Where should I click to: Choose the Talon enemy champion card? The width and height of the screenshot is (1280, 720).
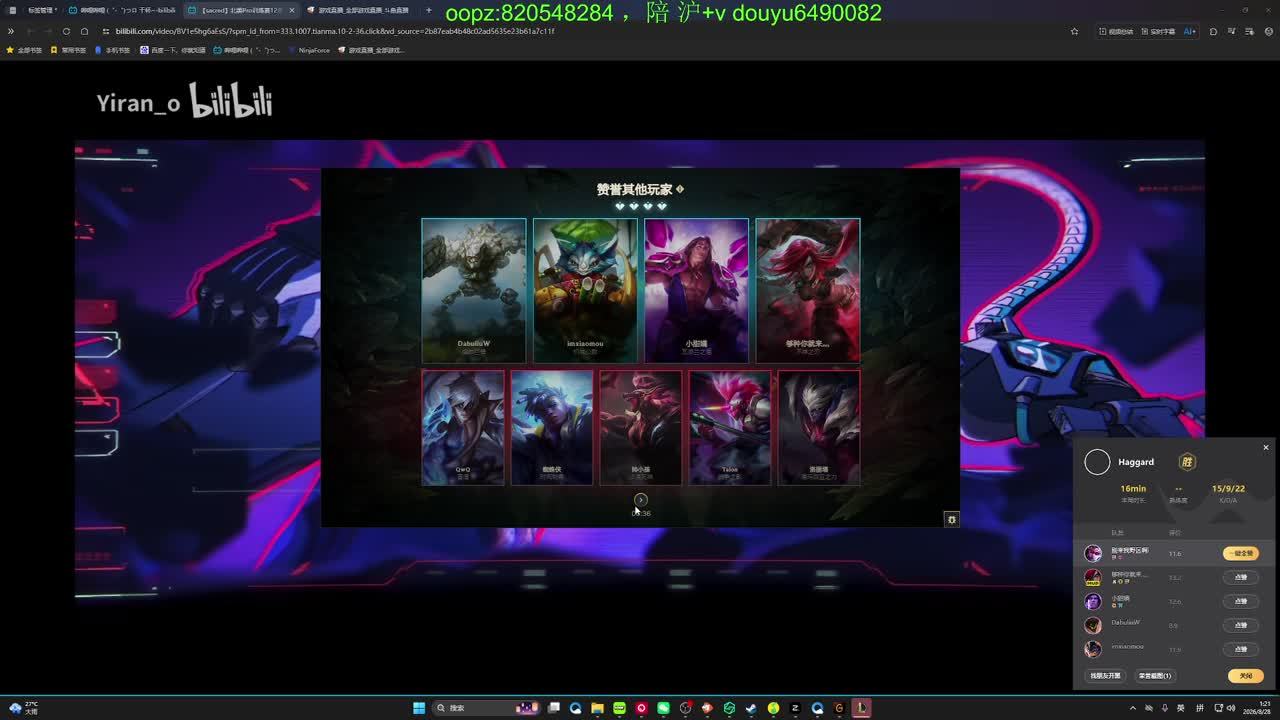click(x=730, y=428)
